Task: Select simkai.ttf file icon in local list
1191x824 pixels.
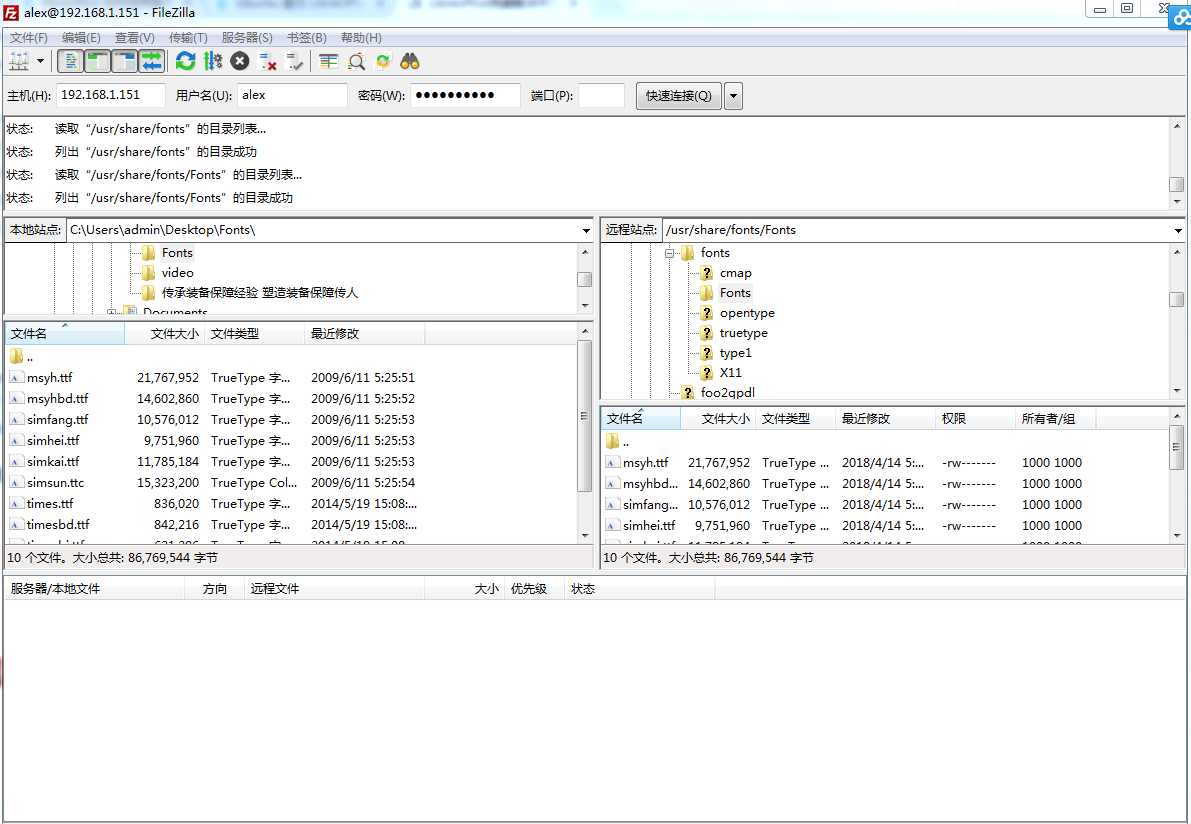Action: pyautogui.click(x=16, y=462)
